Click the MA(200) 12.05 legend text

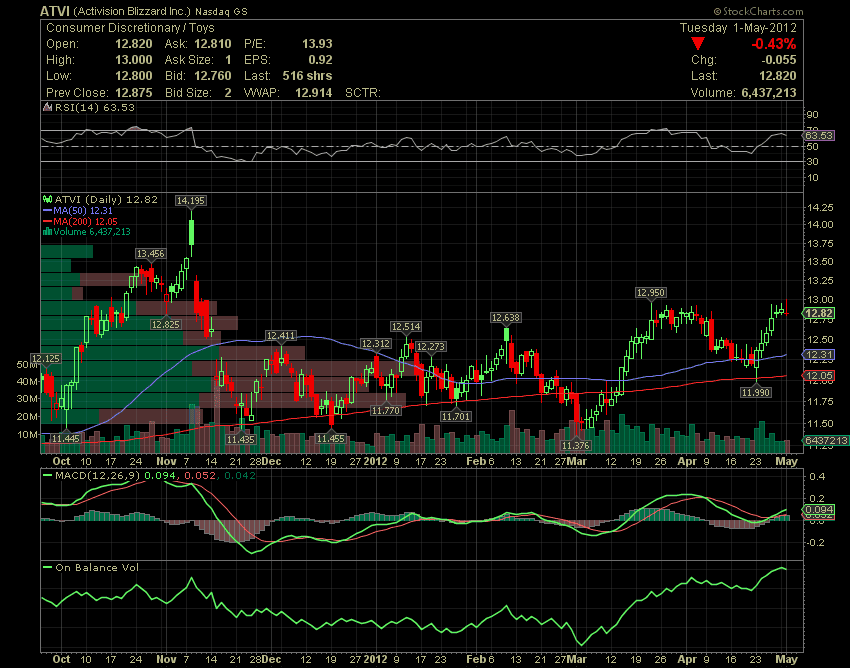85,221
